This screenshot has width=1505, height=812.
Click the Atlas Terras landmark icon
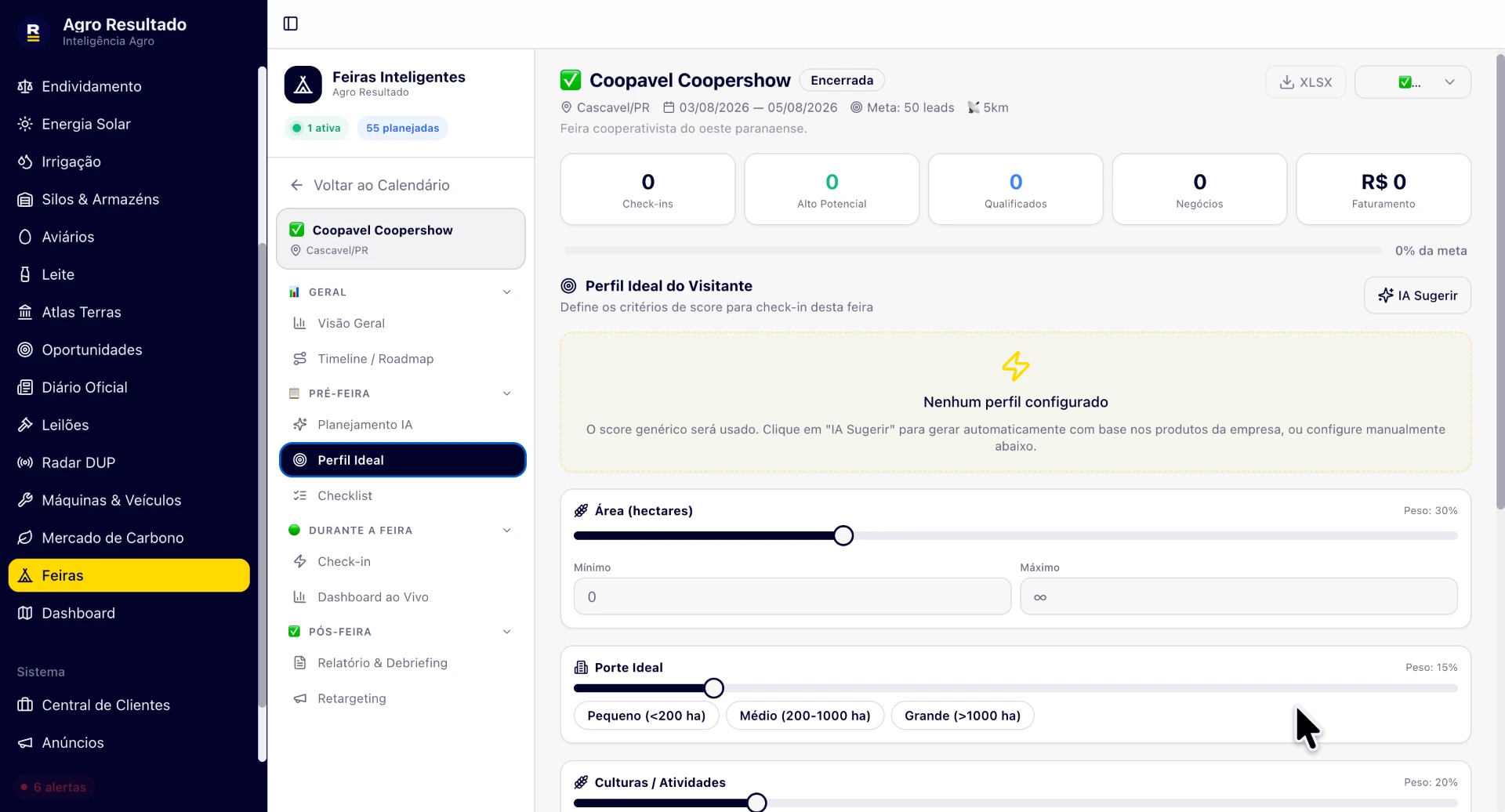coord(25,312)
